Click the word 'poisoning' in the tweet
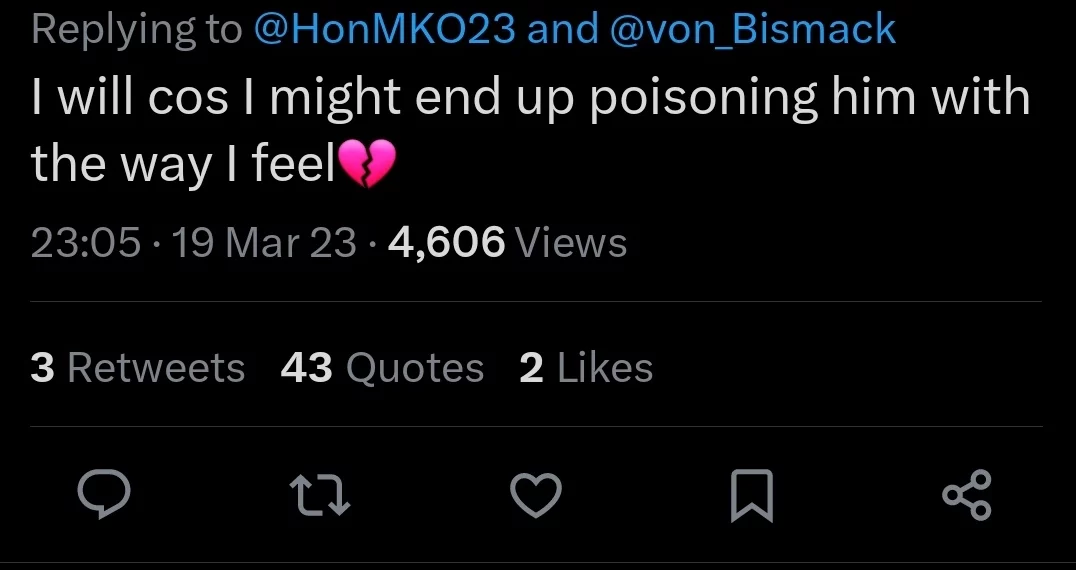Image resolution: width=1076 pixels, height=570 pixels. pyautogui.click(x=703, y=99)
